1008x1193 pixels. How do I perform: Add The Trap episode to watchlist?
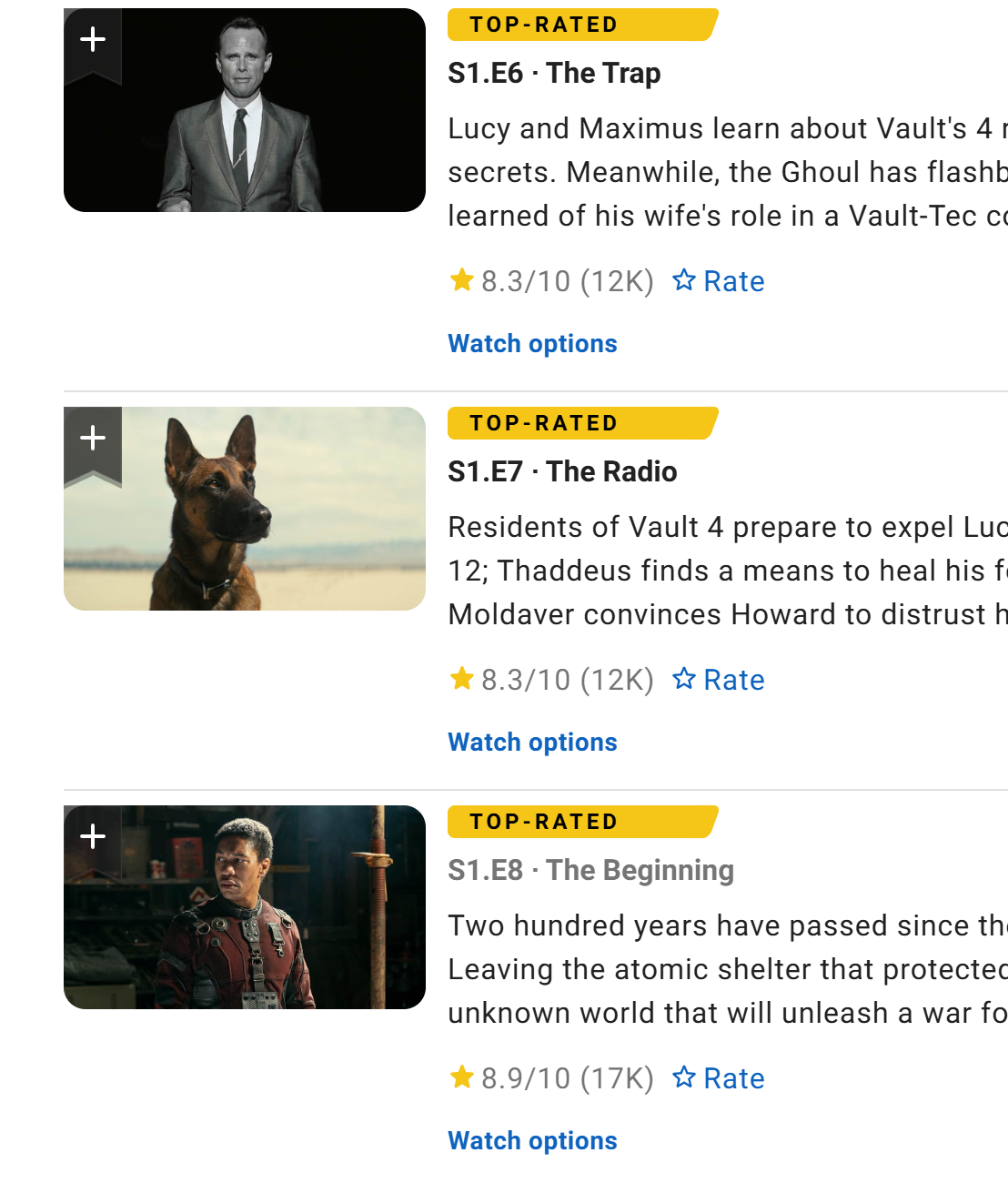93,42
